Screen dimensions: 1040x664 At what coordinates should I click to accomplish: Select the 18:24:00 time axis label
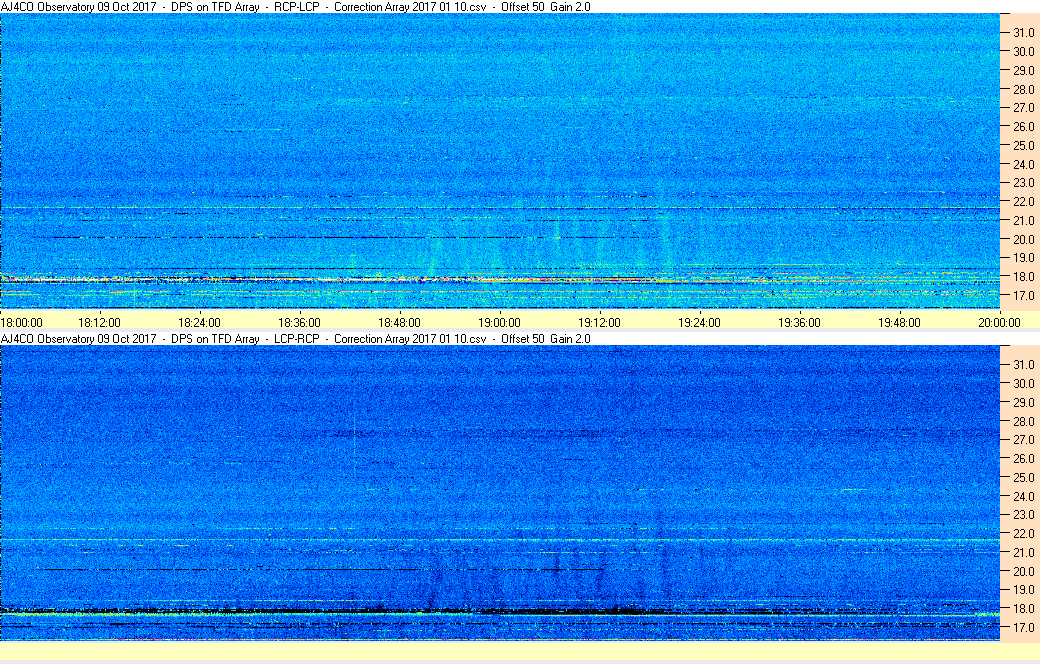(200, 323)
